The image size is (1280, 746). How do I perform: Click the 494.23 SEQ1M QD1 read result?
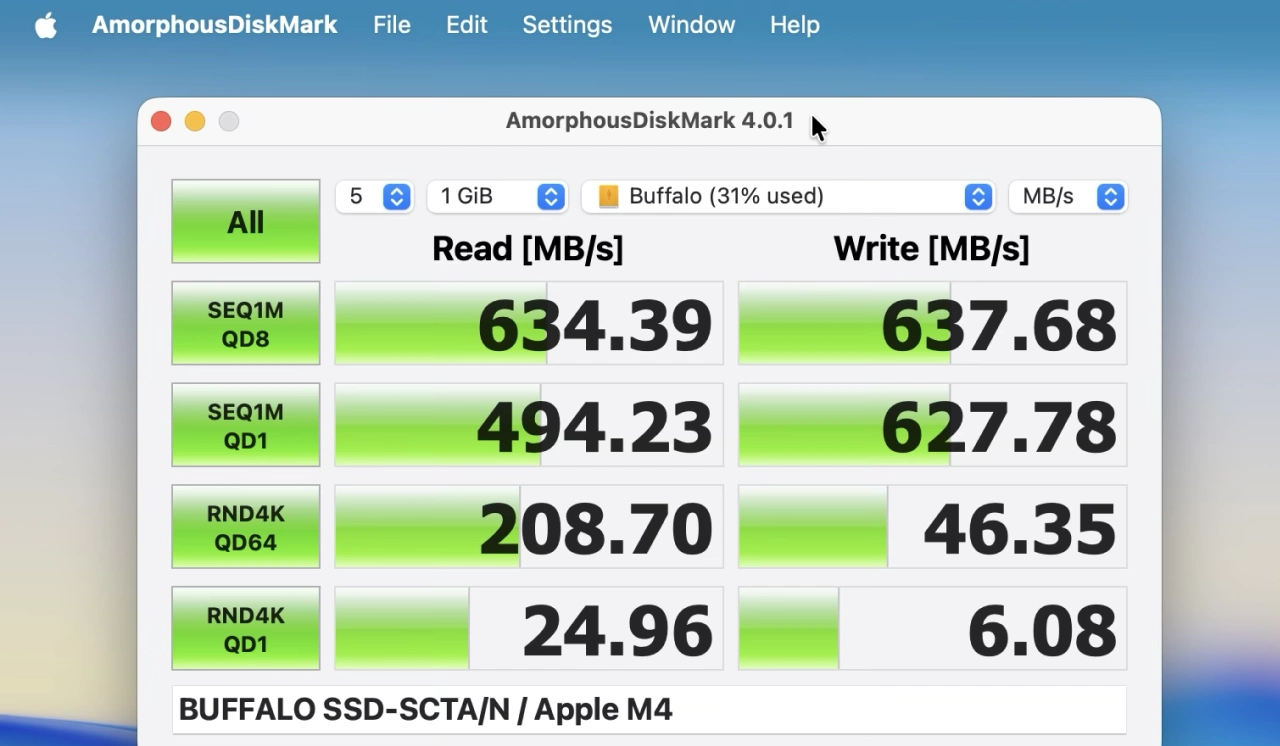pyautogui.click(x=529, y=425)
